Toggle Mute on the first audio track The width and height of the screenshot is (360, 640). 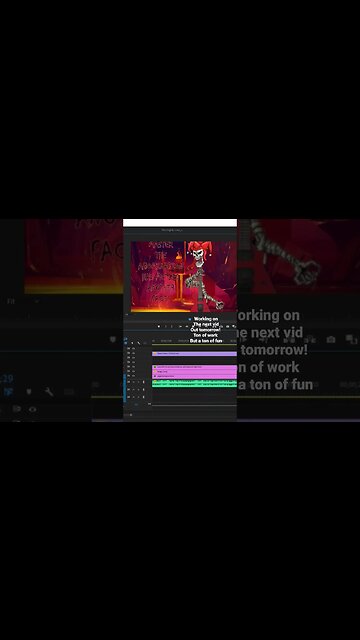(x=133, y=382)
